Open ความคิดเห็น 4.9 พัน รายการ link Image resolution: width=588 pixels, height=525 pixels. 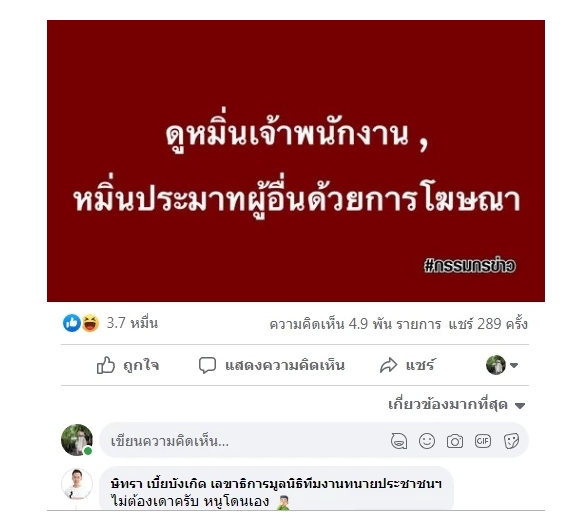[355, 324]
